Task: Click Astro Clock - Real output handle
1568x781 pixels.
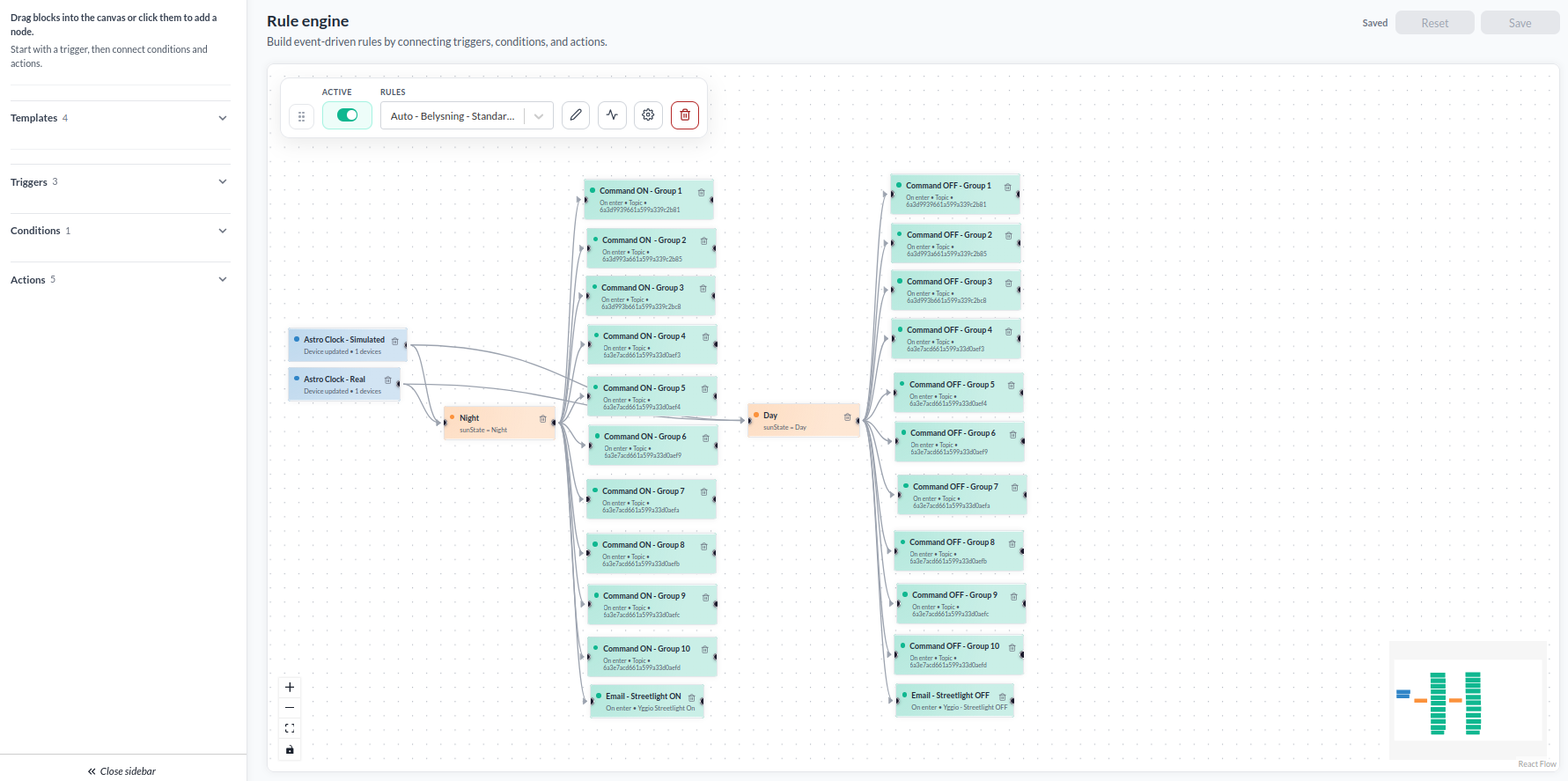Action: coord(400,384)
